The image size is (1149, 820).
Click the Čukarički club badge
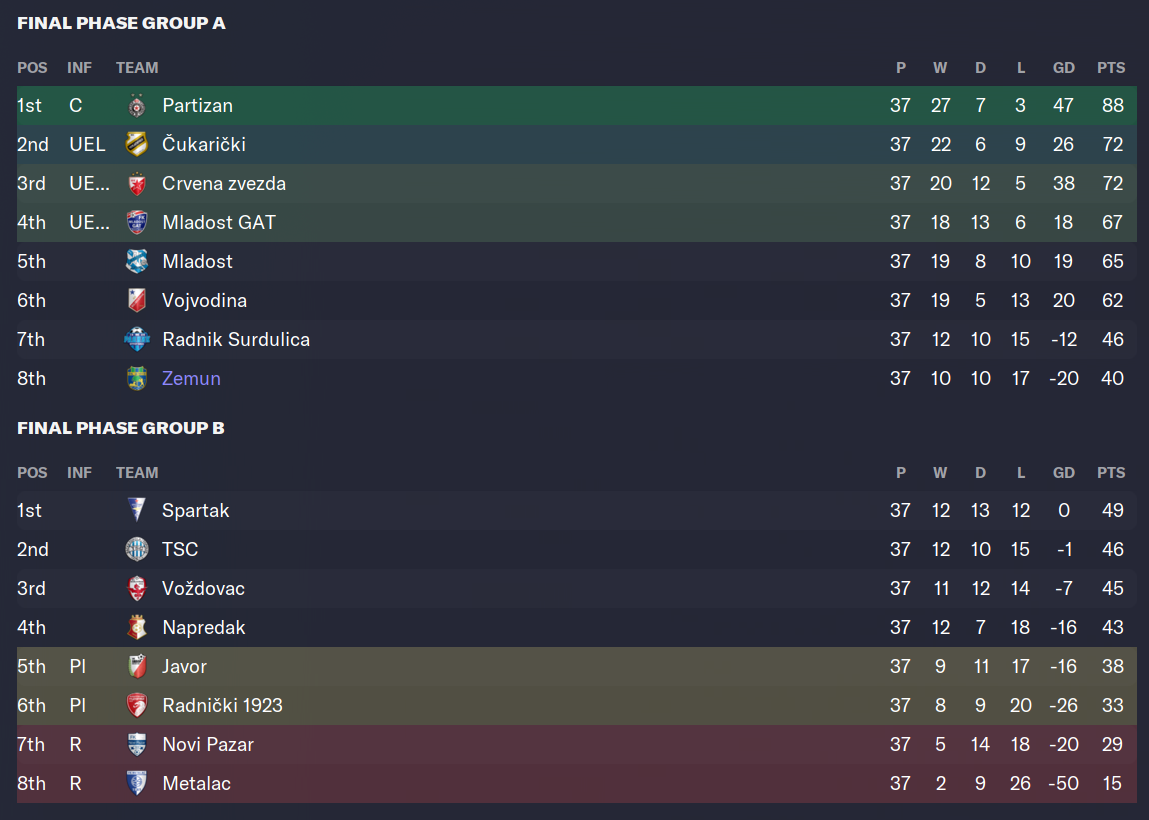[x=137, y=144]
